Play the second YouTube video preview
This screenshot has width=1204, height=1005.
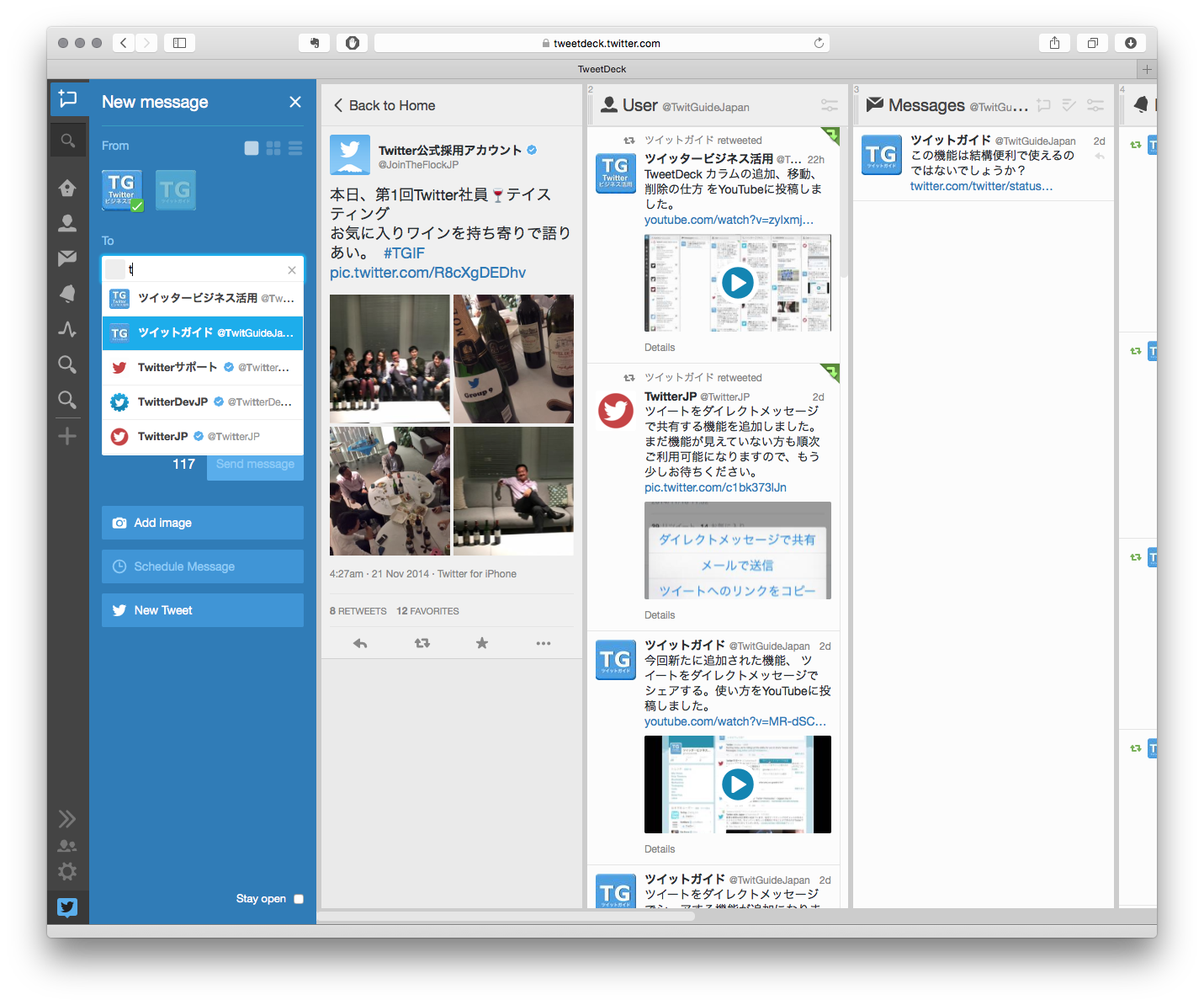738,784
